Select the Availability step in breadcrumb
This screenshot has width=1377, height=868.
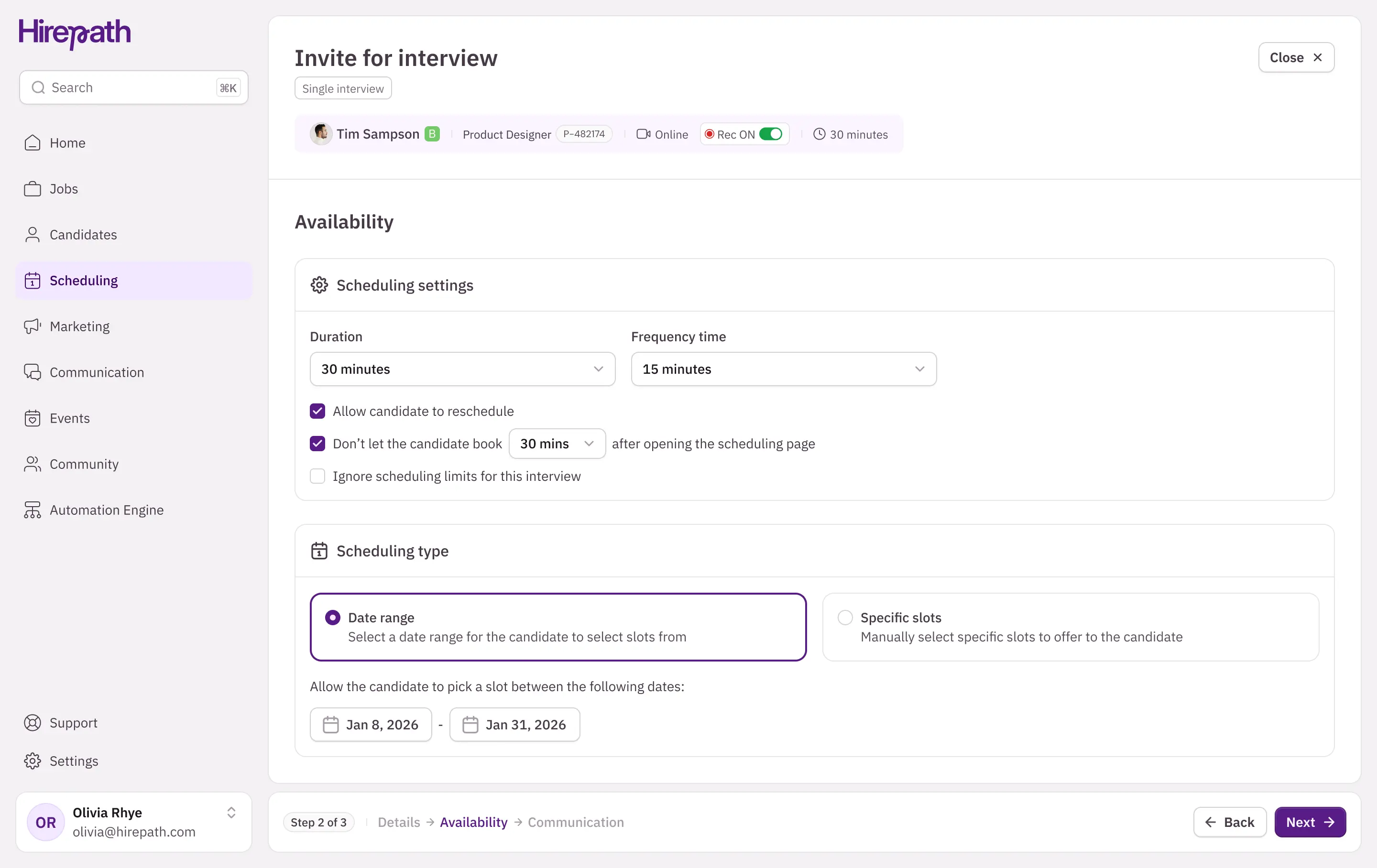coord(473,822)
